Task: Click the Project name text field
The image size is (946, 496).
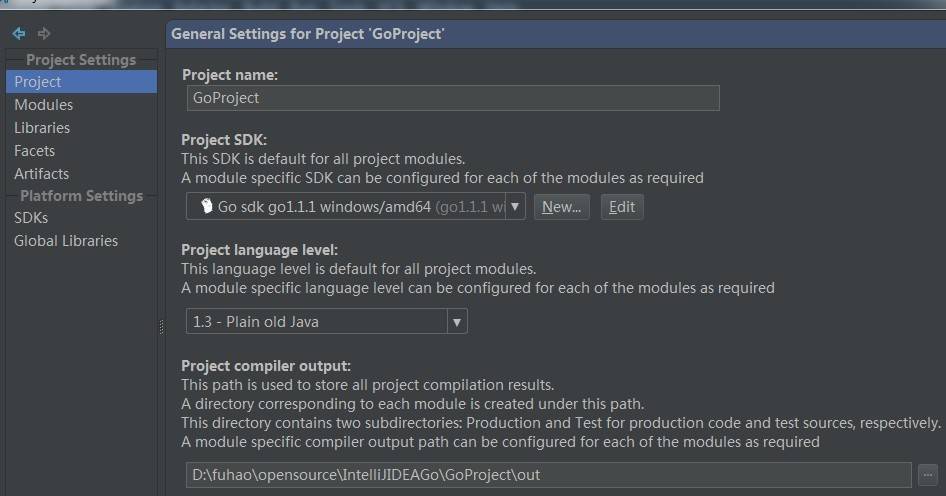Action: point(452,98)
